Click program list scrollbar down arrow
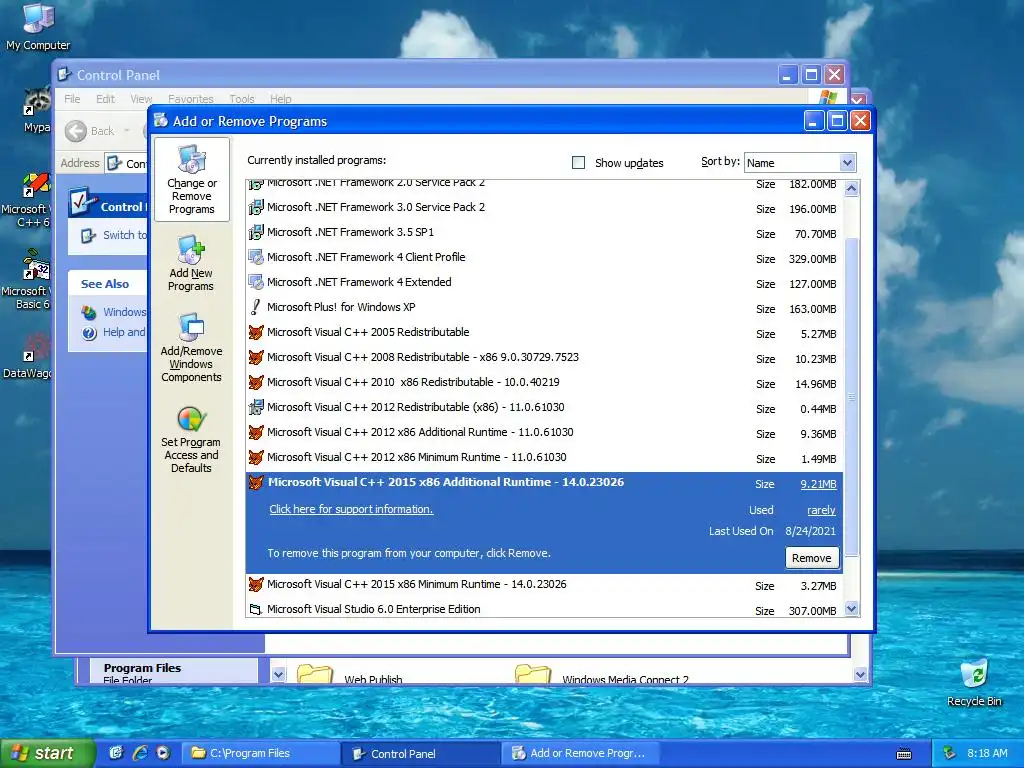The width and height of the screenshot is (1024, 768). [852, 609]
